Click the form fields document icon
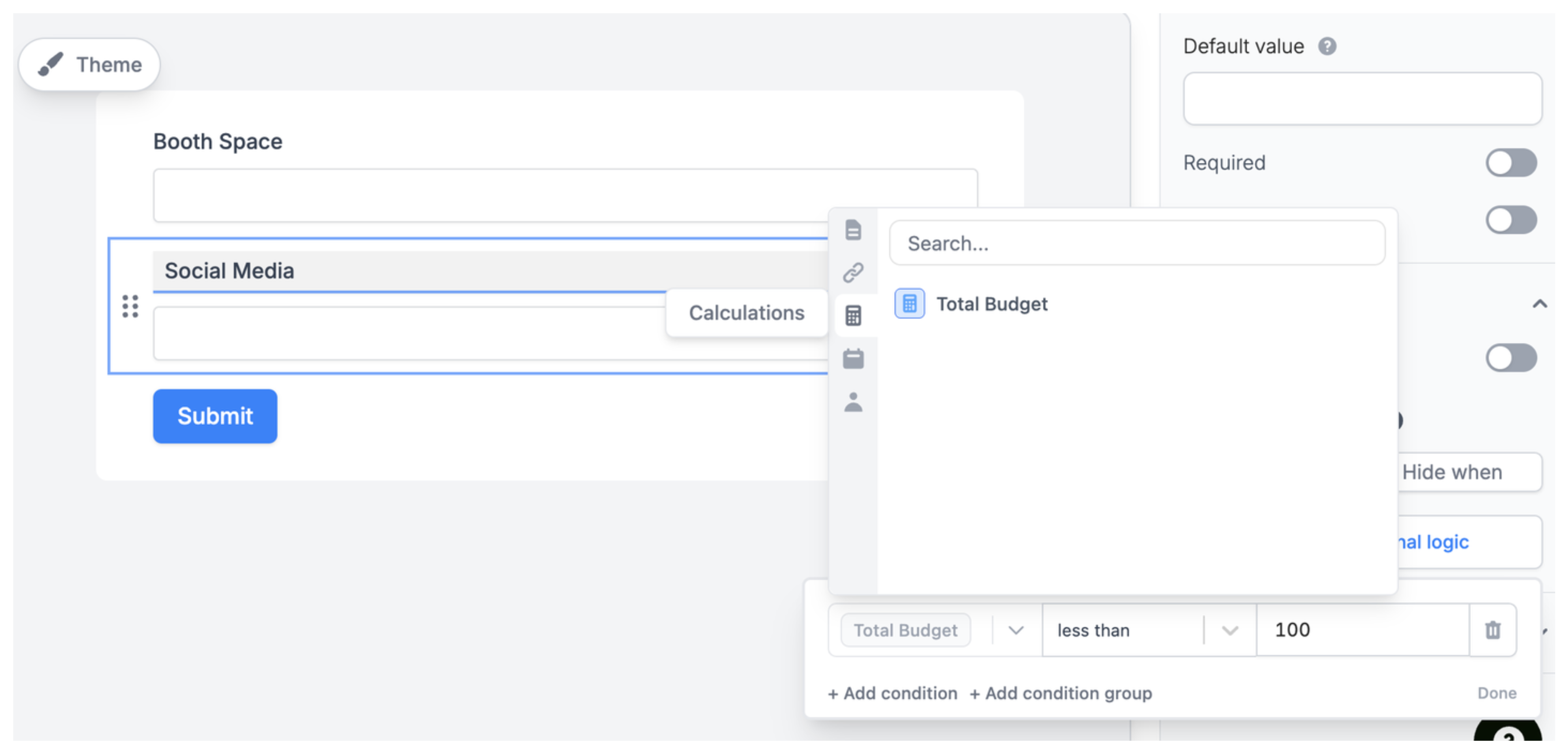 coord(853,230)
